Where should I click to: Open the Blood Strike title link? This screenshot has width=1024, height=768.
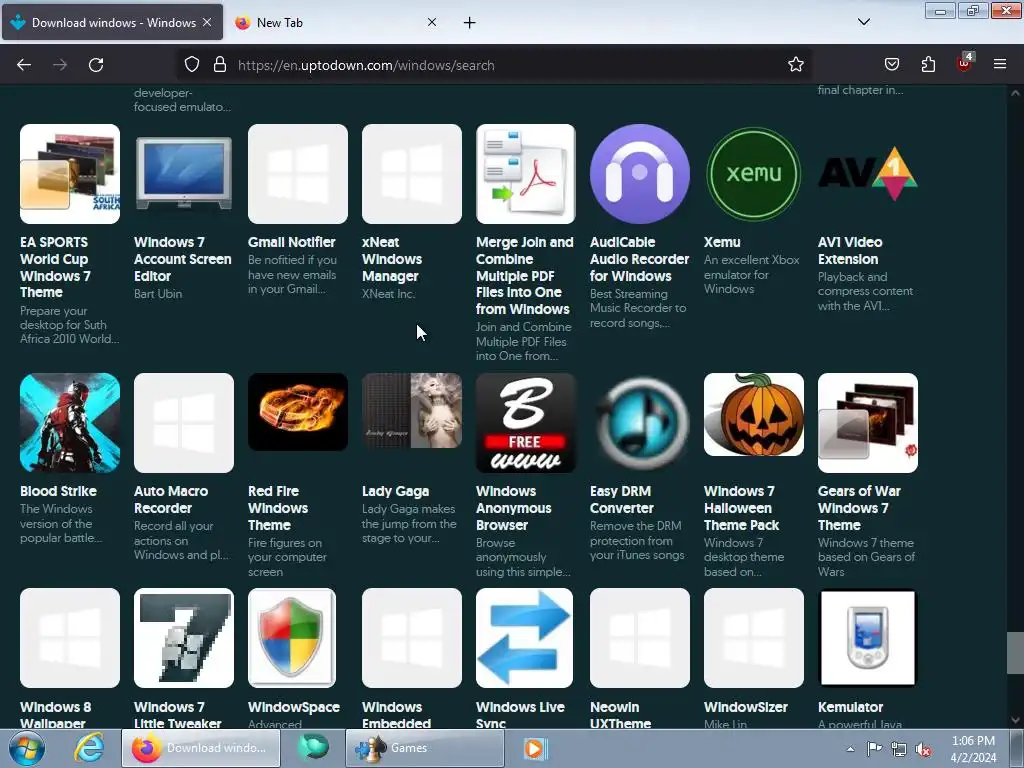(x=58, y=491)
